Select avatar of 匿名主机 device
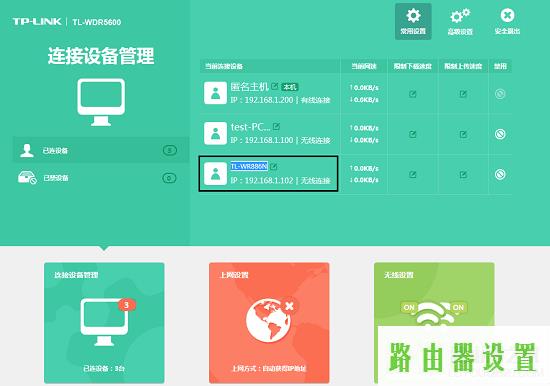This screenshot has width=550, height=386. [215, 93]
